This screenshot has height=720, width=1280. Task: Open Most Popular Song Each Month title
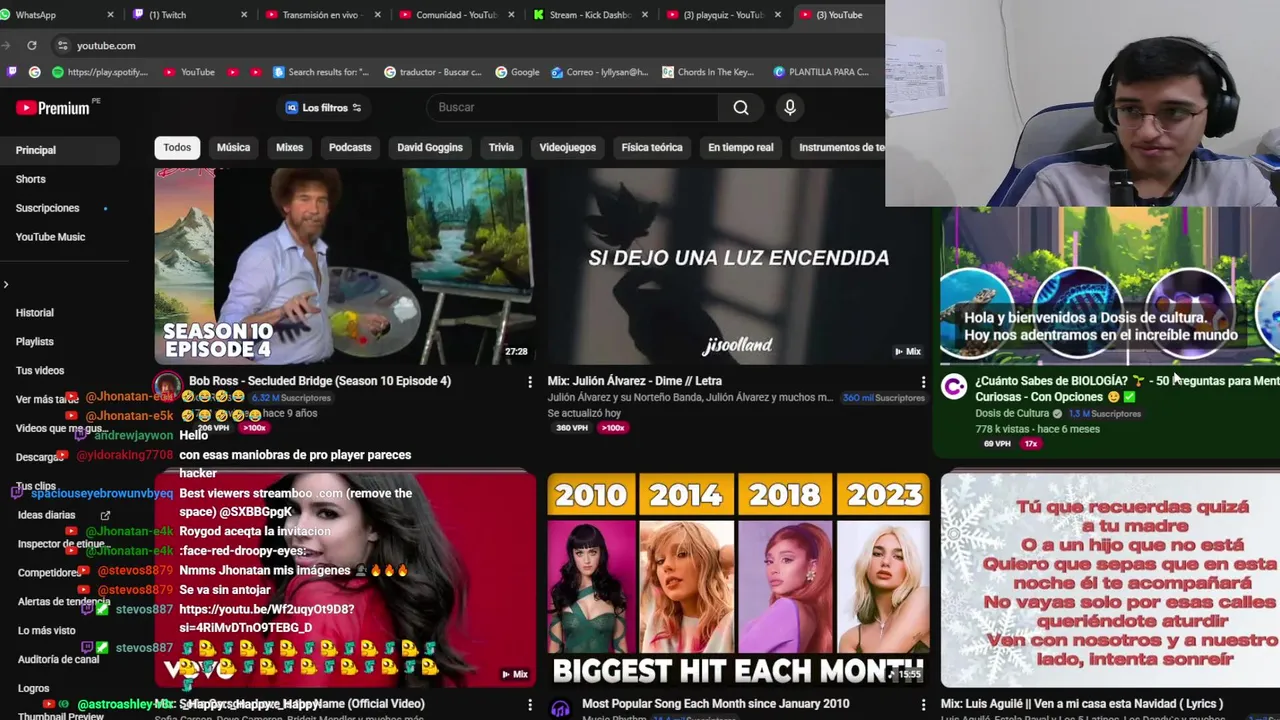pos(716,704)
